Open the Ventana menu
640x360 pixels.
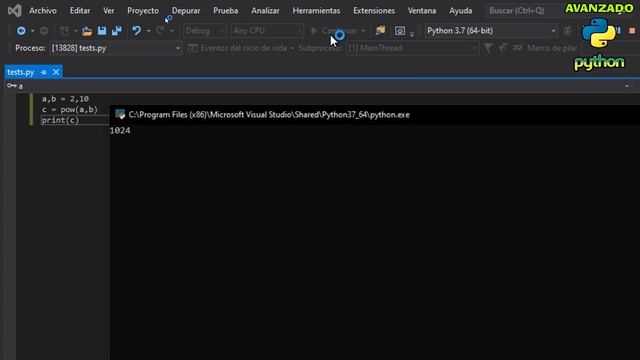[422, 11]
